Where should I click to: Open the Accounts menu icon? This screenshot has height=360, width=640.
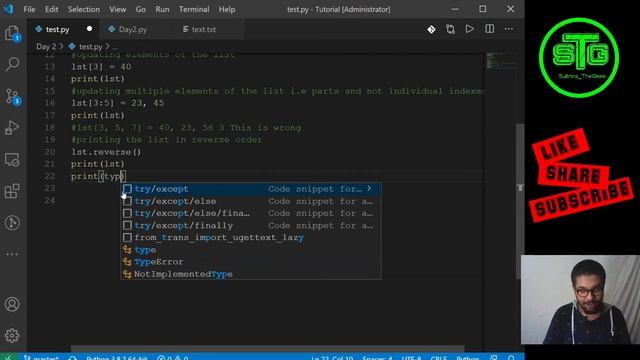12,304
